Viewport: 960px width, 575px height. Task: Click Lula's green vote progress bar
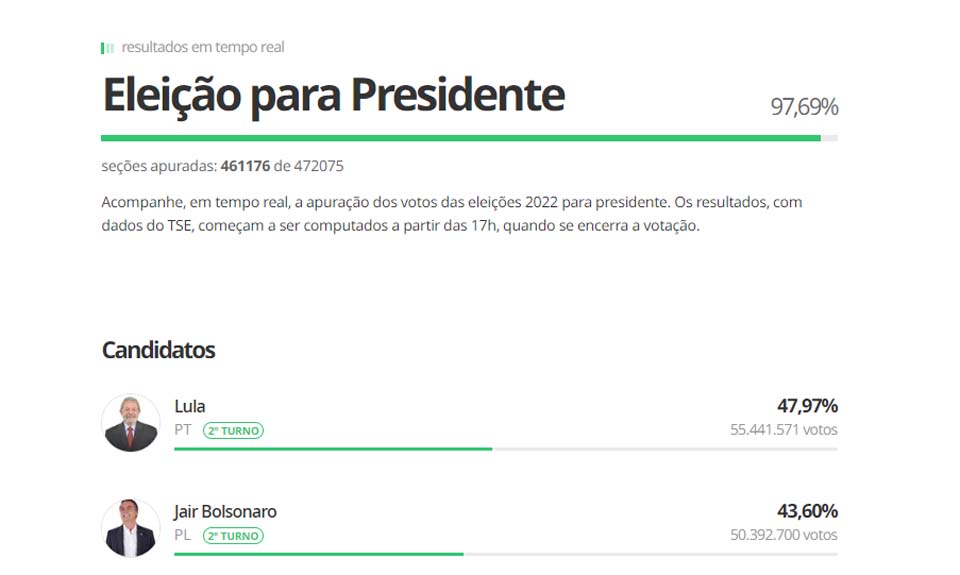coord(333,449)
